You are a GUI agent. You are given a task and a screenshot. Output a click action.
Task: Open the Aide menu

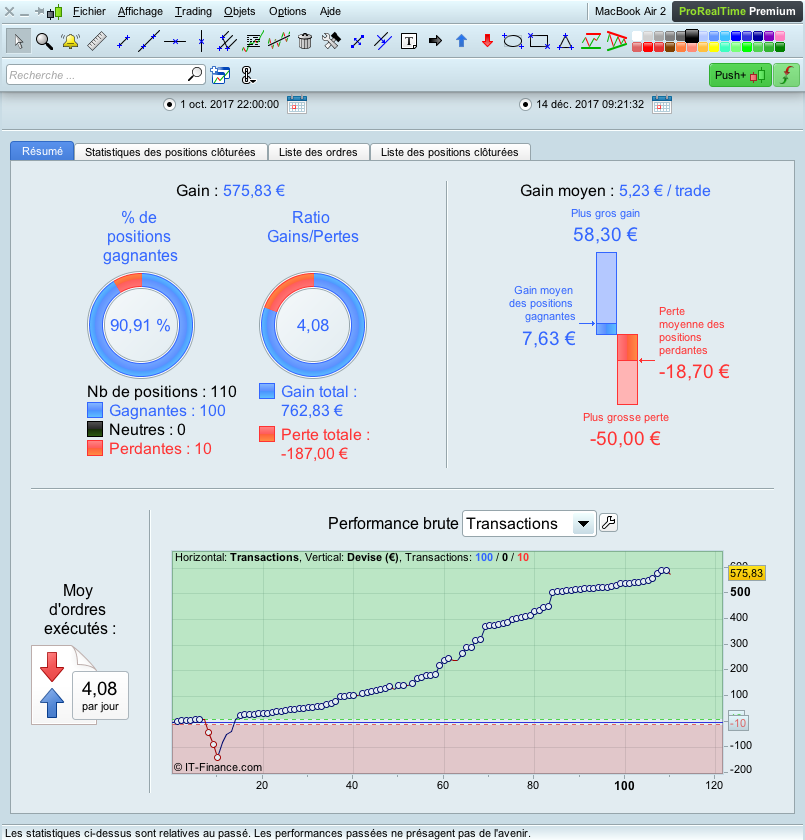tap(330, 11)
